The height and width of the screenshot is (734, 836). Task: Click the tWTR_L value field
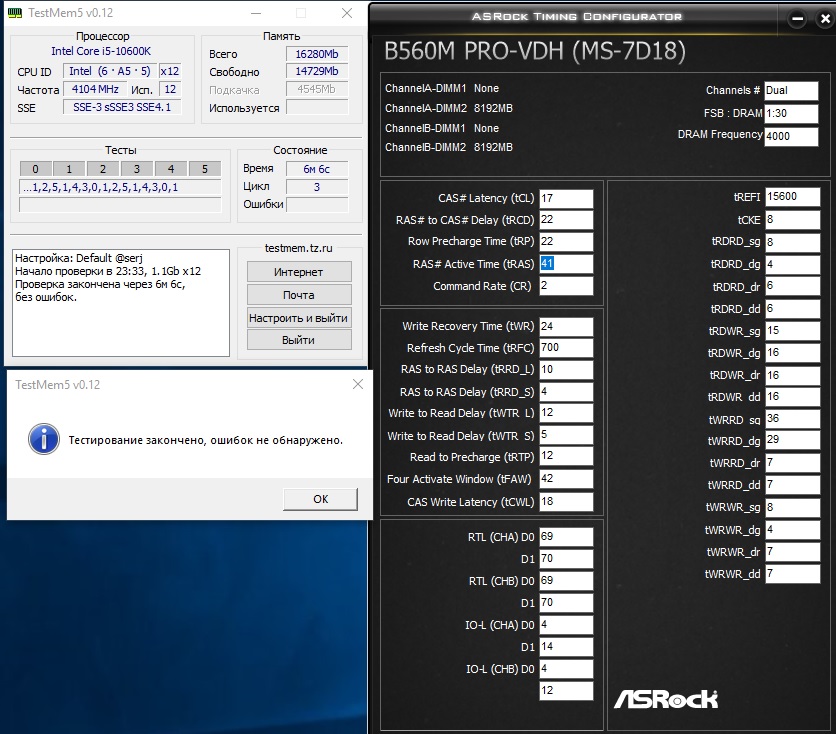coord(566,413)
